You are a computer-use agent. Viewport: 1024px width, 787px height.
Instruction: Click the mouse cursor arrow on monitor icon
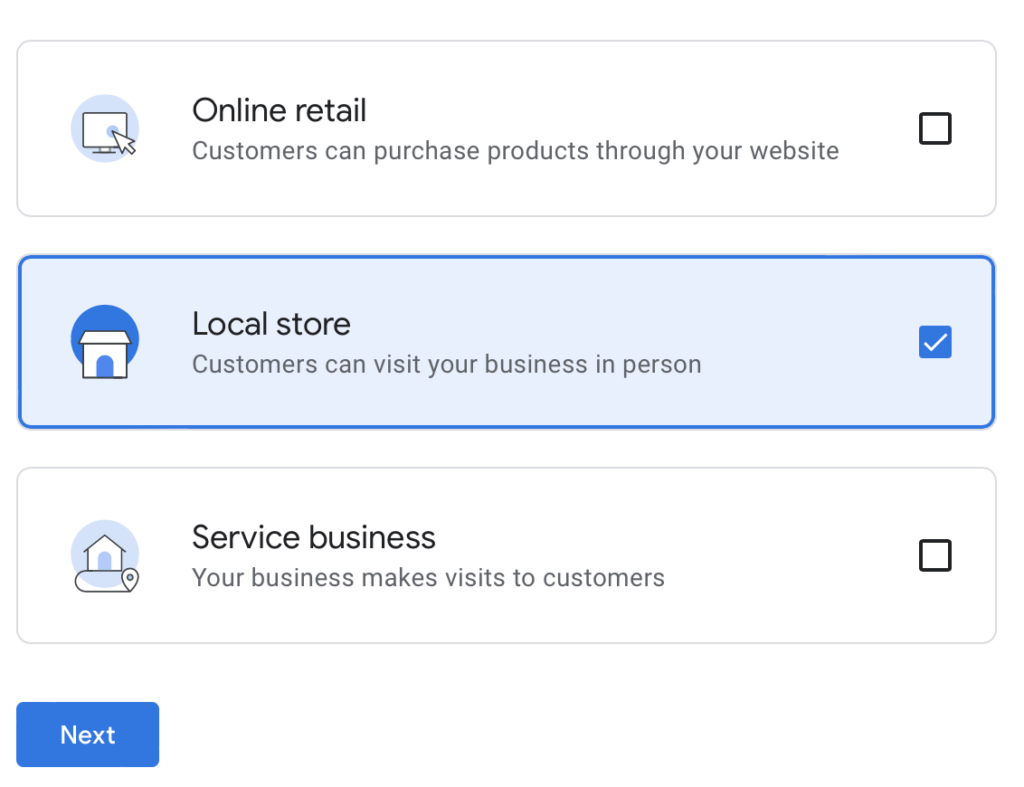[x=124, y=143]
